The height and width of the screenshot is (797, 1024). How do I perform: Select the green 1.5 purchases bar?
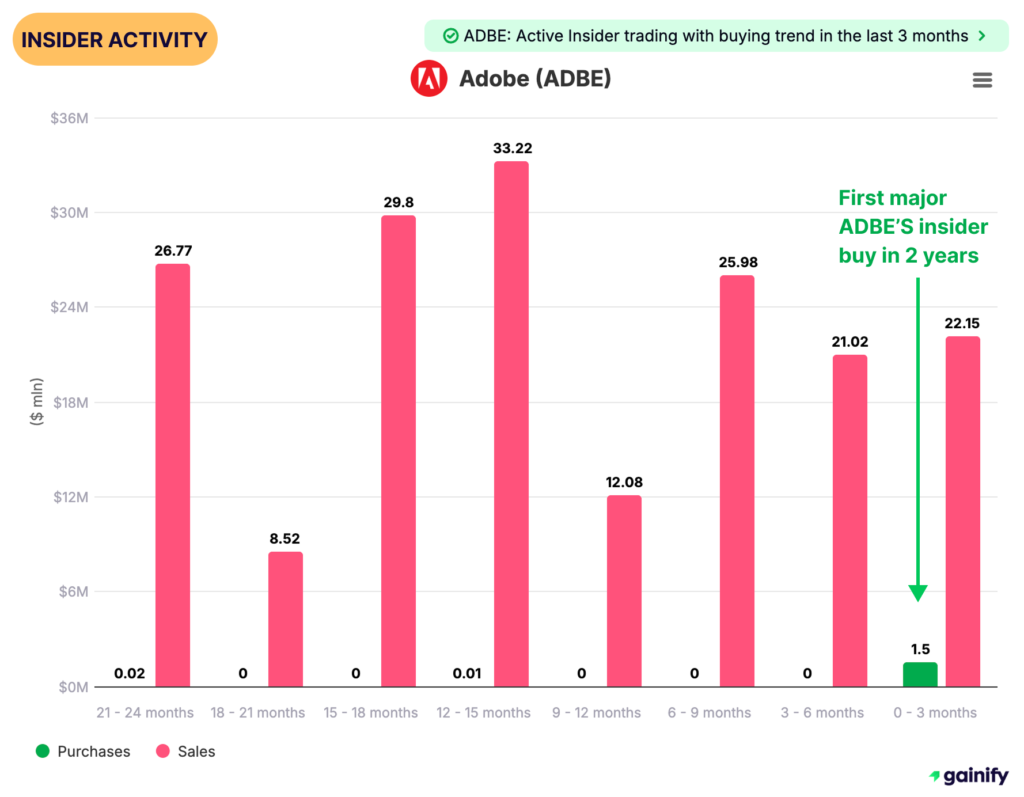pyautogui.click(x=920, y=675)
